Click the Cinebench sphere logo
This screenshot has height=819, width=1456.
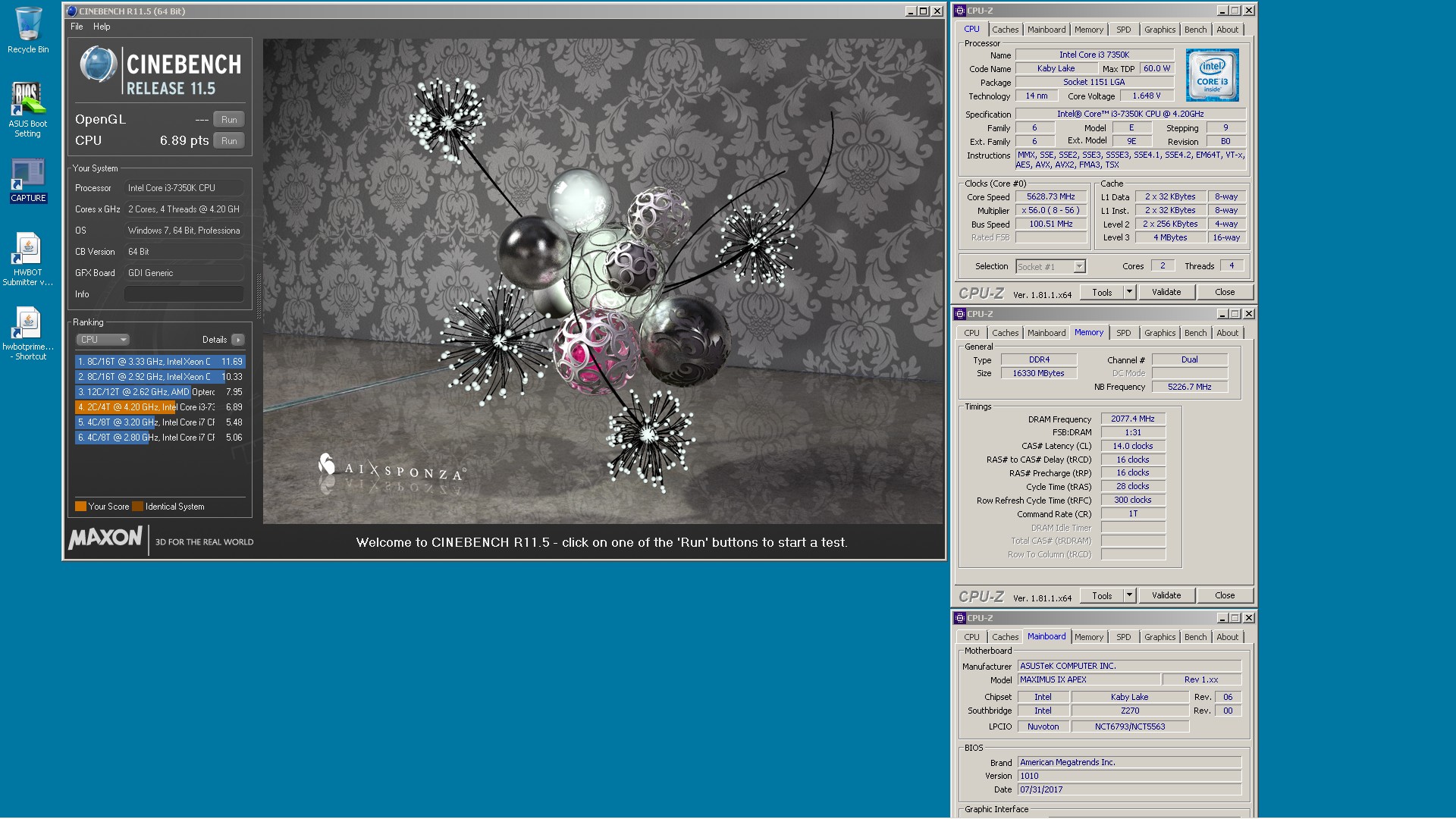point(98,64)
